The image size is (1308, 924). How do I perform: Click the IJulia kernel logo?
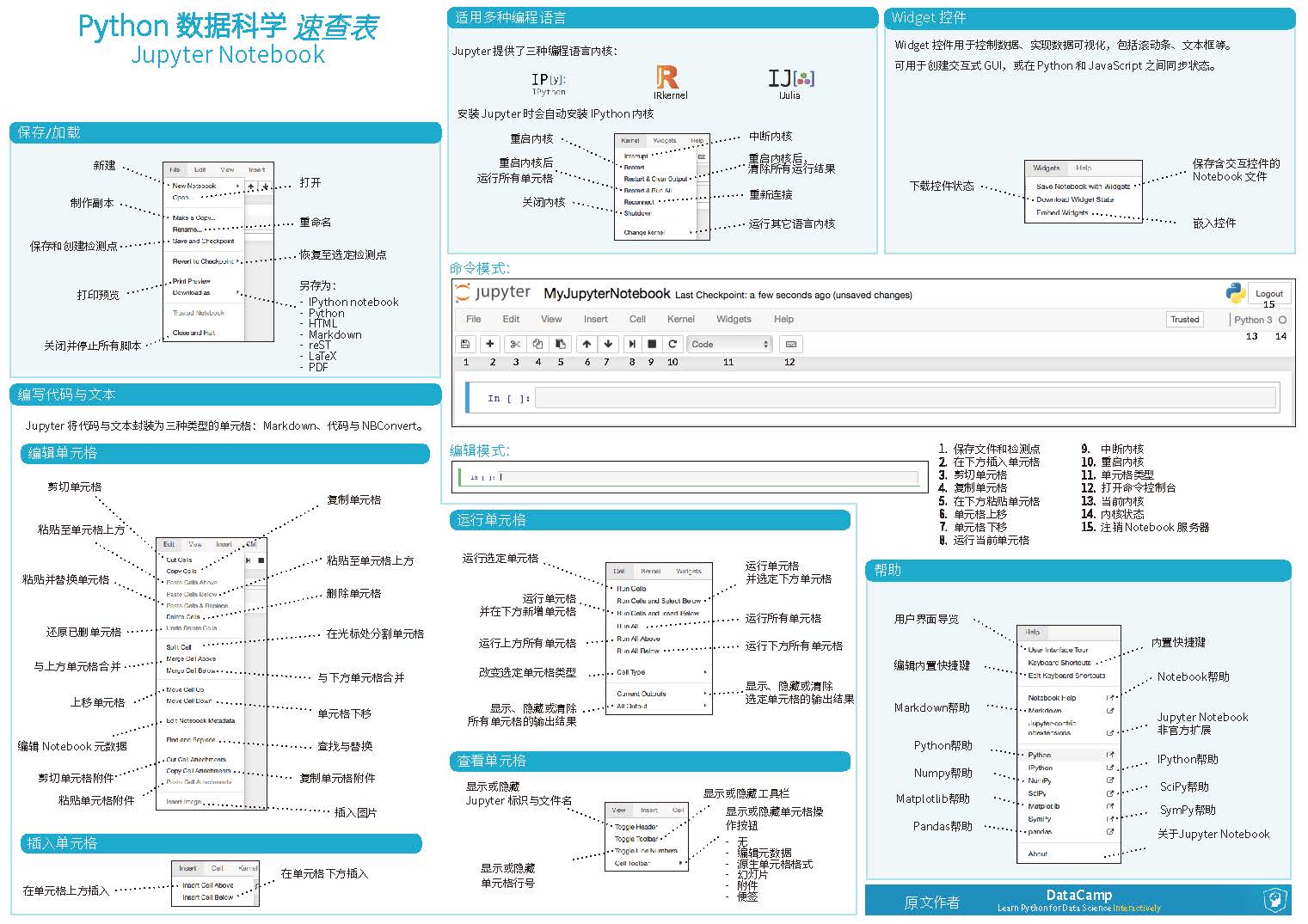pyautogui.click(x=790, y=78)
